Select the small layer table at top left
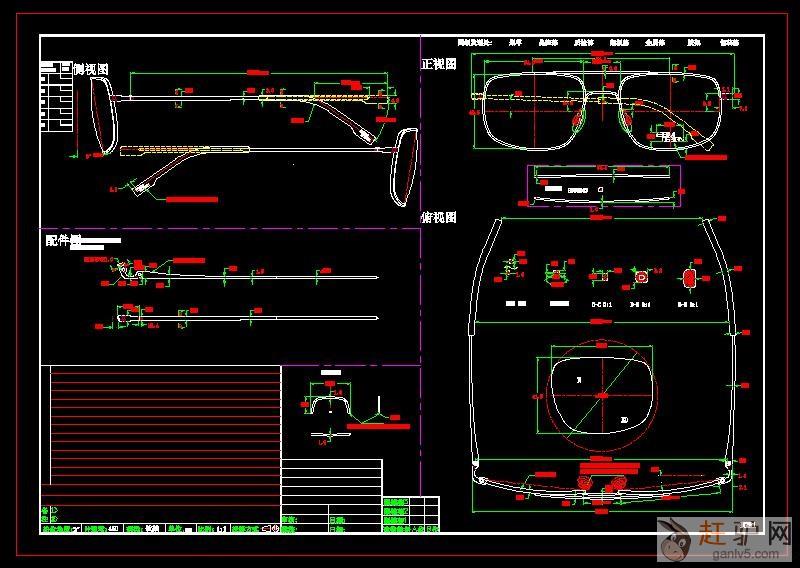Viewport: 800px width, 568px height. [x=56, y=97]
